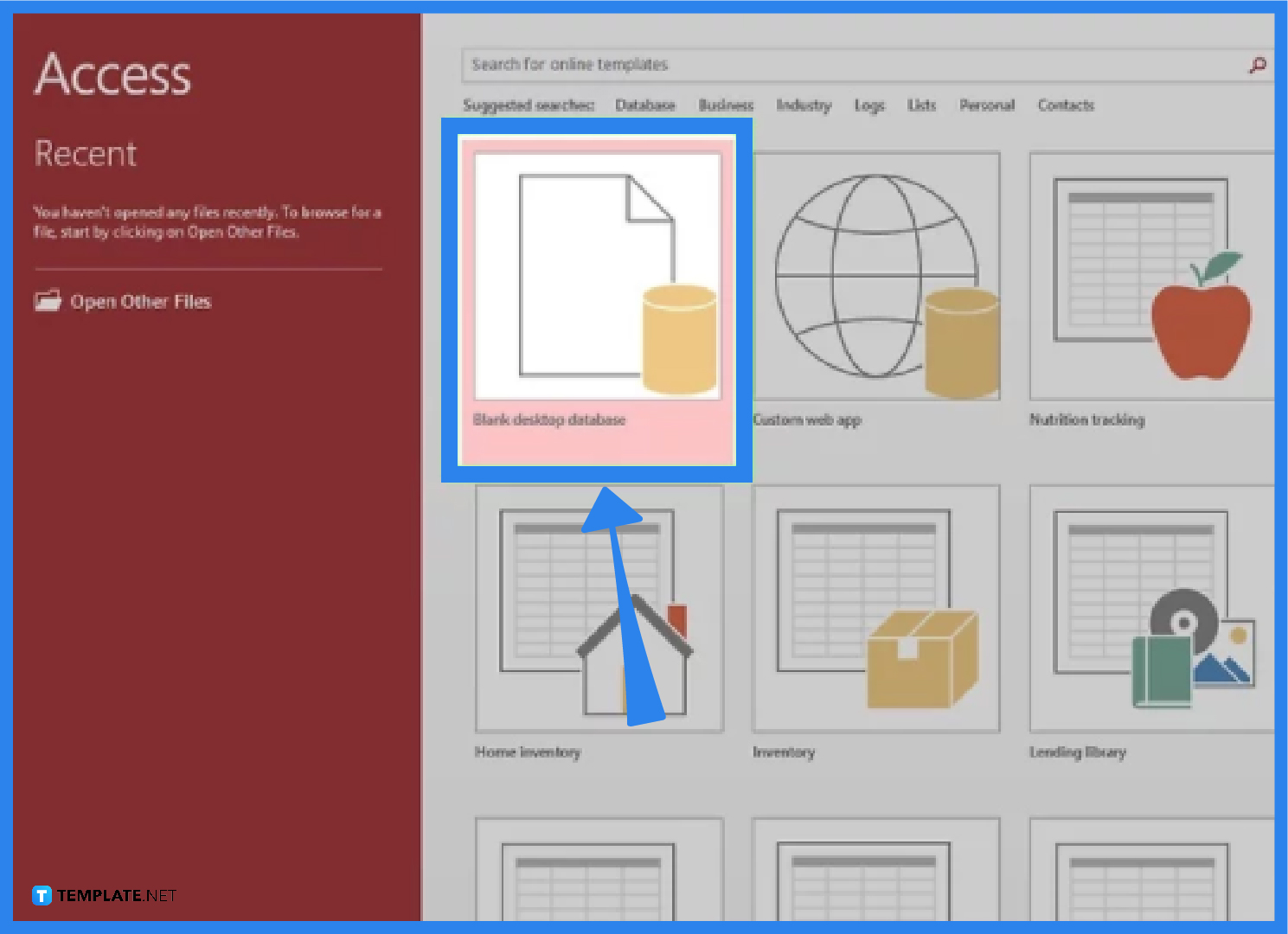
Task: Click the search magnifier icon
Action: coord(1256,64)
